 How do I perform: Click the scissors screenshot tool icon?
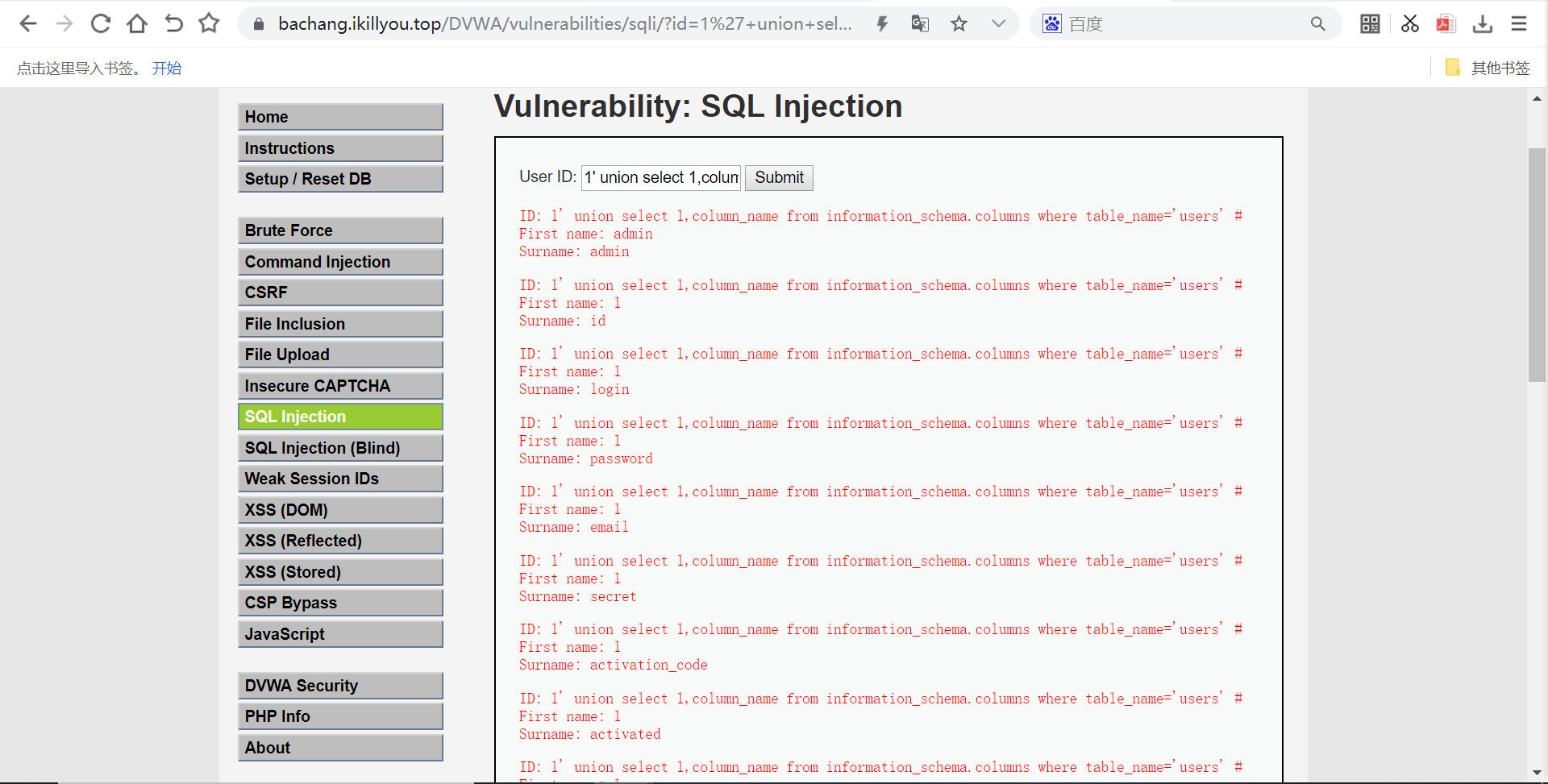[x=1409, y=24]
